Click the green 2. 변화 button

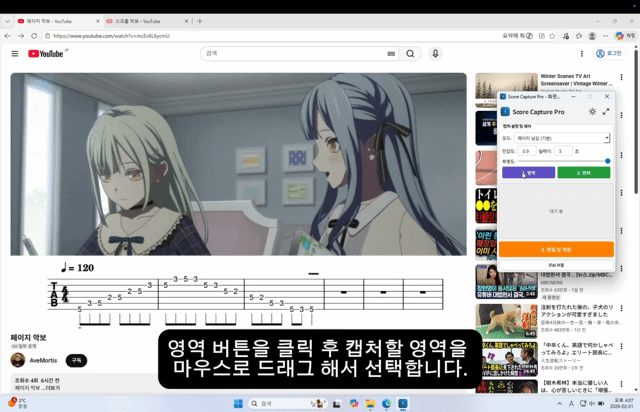[x=584, y=173]
